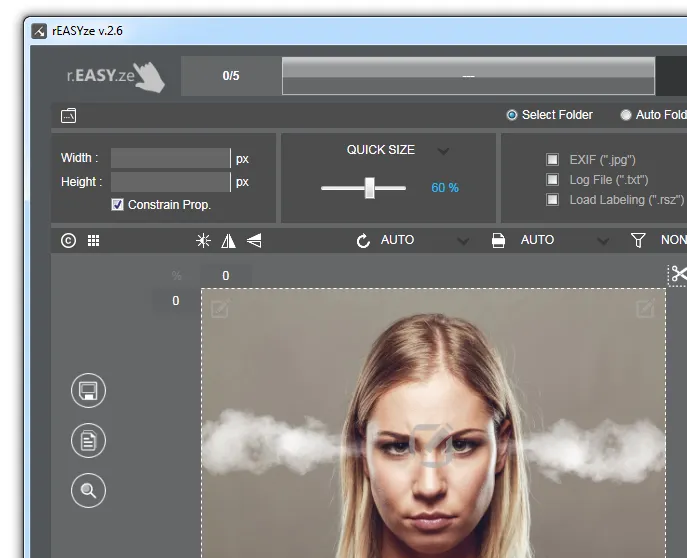Open the rotation AUTO dropdown
687x558 pixels.
462,241
